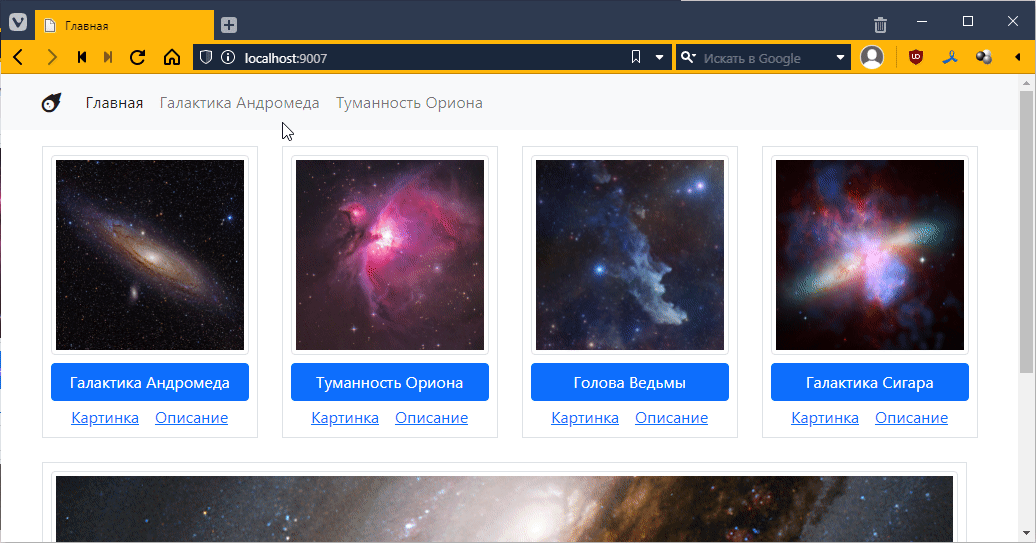Viewport: 1036px width, 543px height.
Task: Expand the search engine dropdown arrow
Action: coord(840,58)
